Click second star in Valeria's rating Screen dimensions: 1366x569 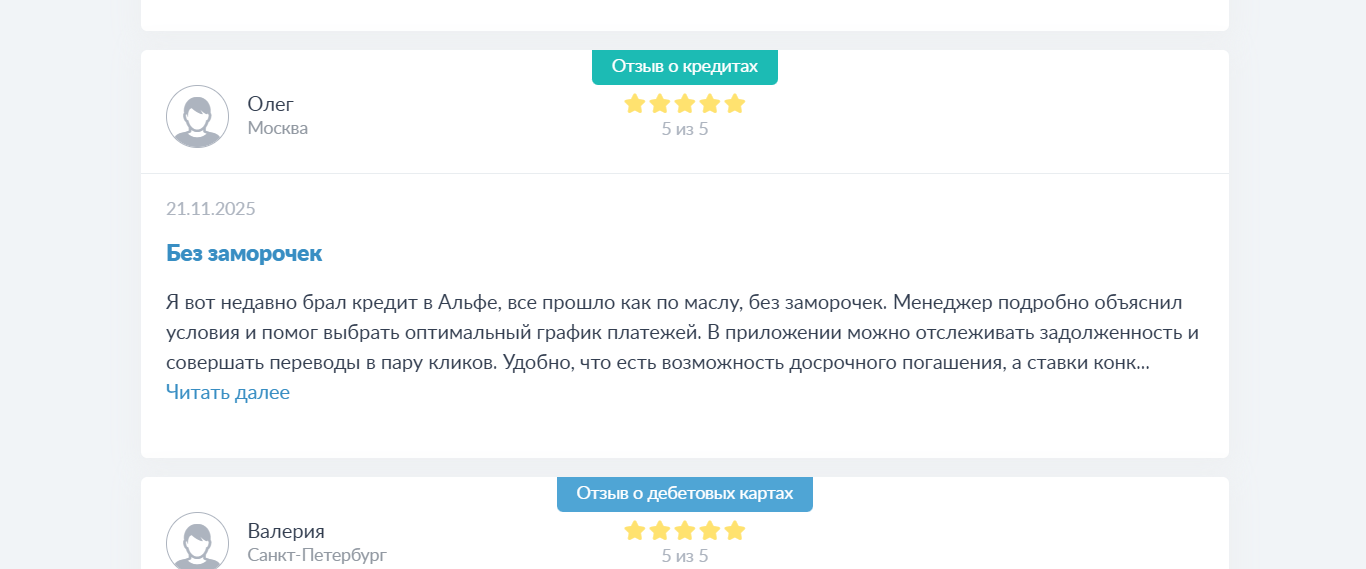tap(660, 530)
